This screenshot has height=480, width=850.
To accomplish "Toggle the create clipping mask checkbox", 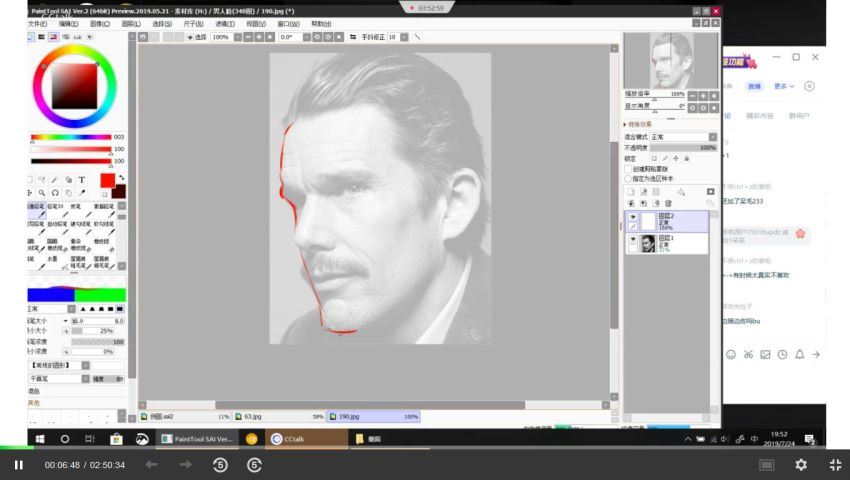I will 628,169.
